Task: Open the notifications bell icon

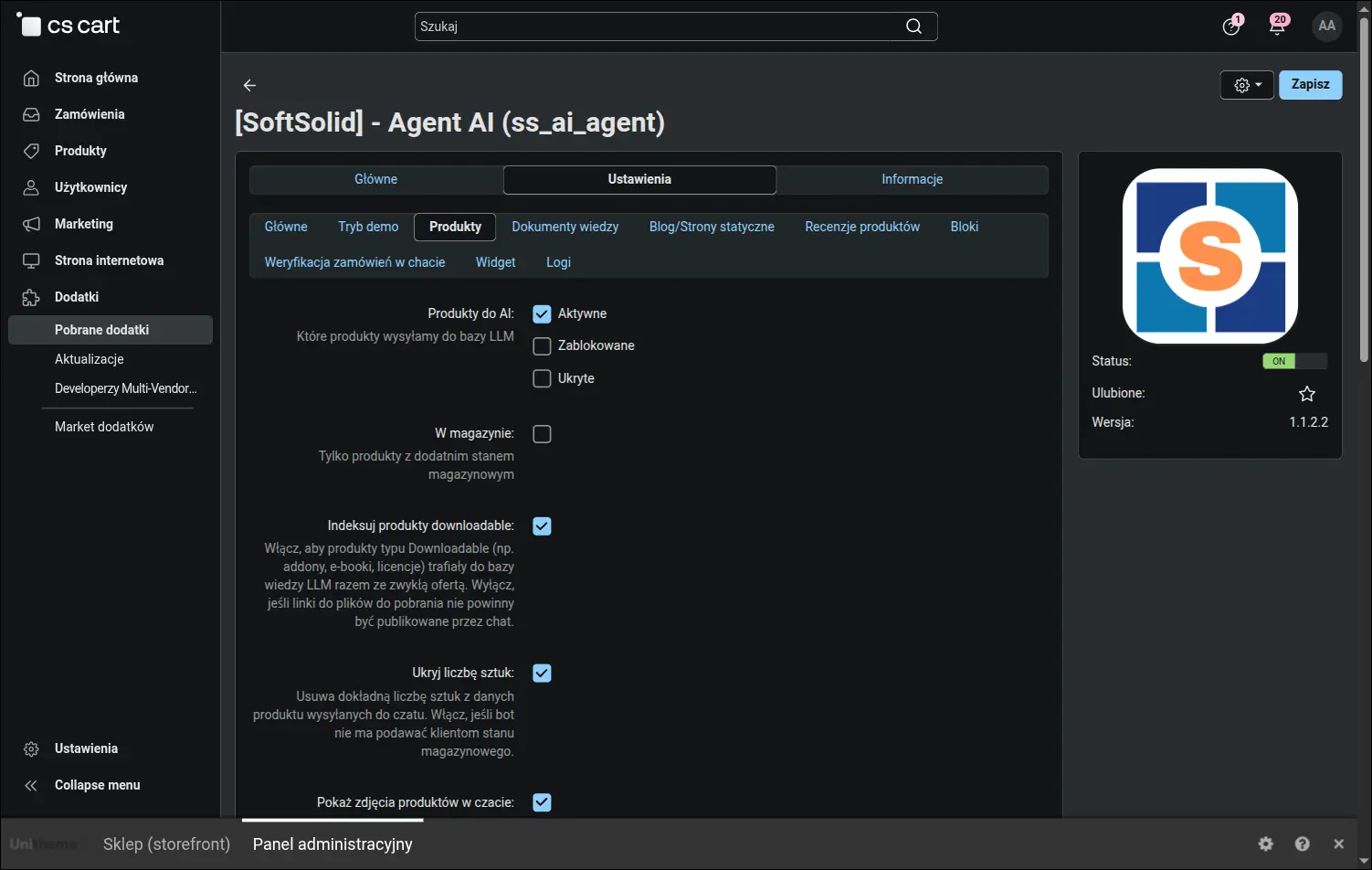Action: point(1278,26)
